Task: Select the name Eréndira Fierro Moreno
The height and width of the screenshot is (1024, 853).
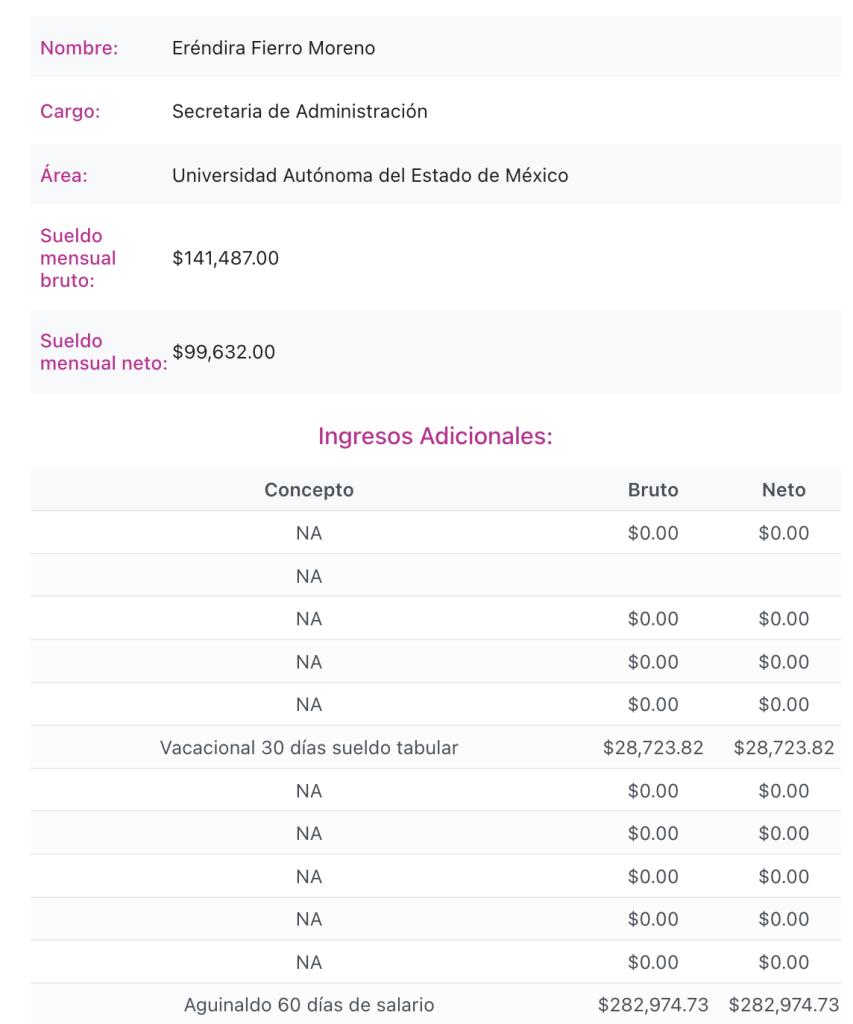Action: [273, 48]
